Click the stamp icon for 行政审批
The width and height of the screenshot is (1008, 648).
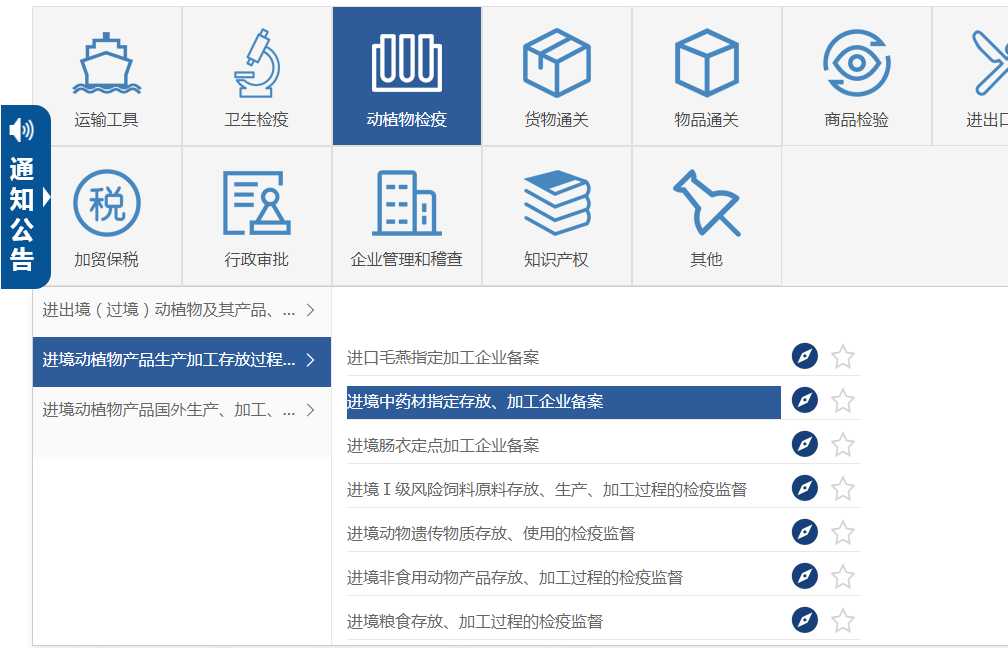click(256, 203)
